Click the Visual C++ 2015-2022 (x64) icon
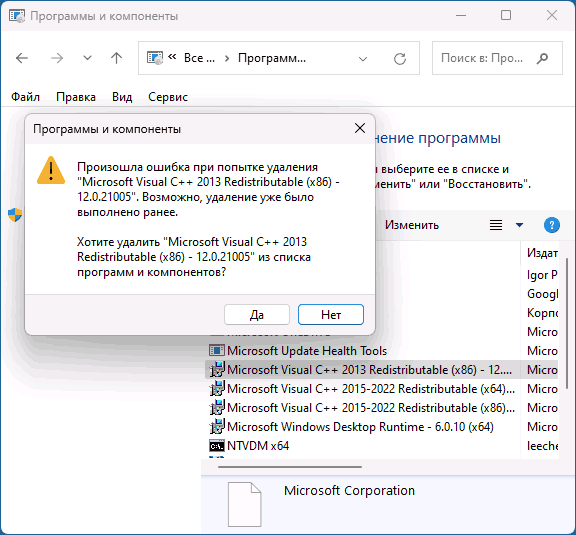Viewport: 576px width, 535px height. pos(217,388)
